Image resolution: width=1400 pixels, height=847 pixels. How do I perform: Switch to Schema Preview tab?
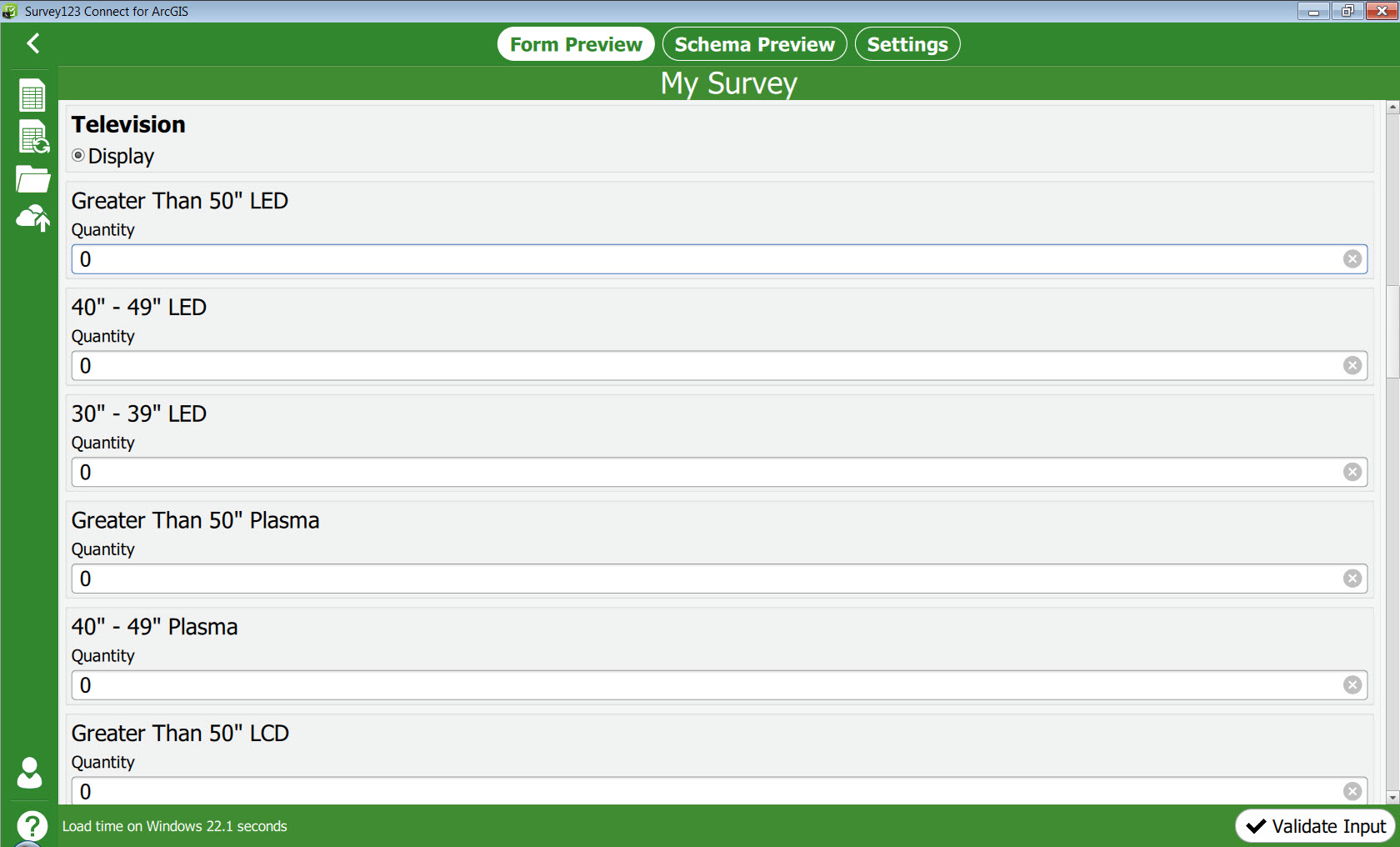click(754, 44)
